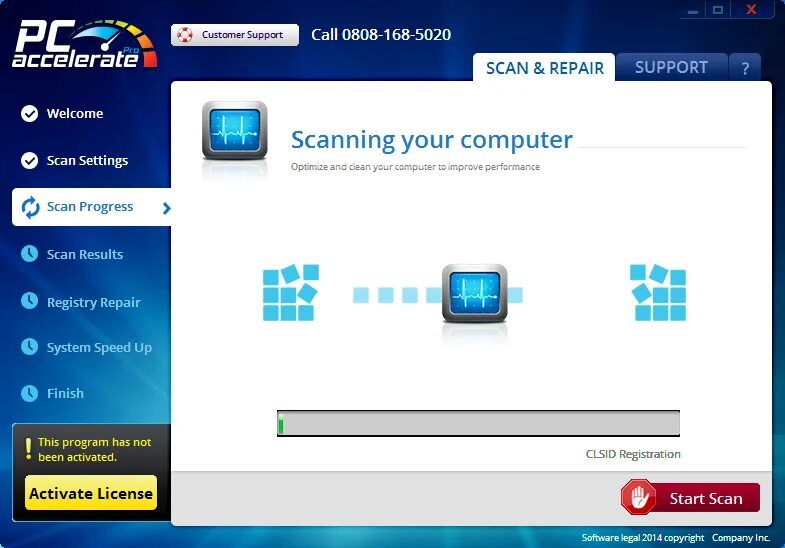Click the Customer Support button
The image size is (785, 548).
pos(235,35)
